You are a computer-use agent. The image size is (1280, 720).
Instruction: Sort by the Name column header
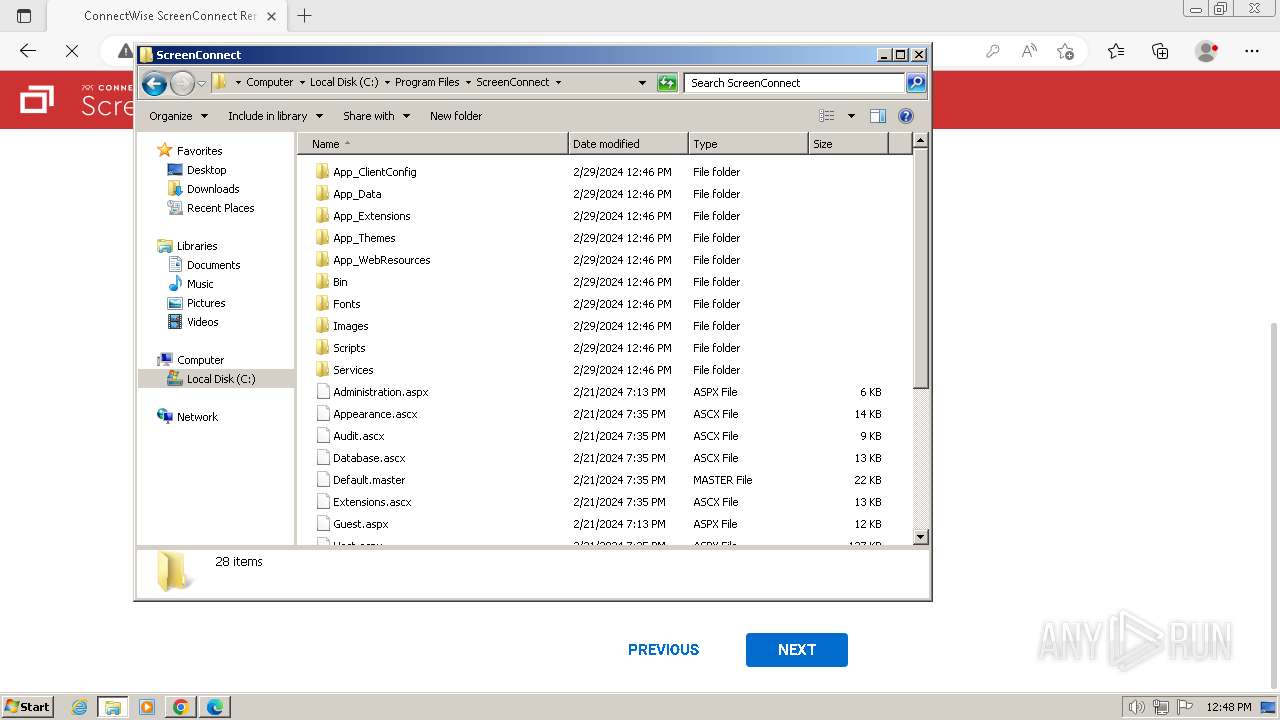pyautogui.click(x=432, y=144)
